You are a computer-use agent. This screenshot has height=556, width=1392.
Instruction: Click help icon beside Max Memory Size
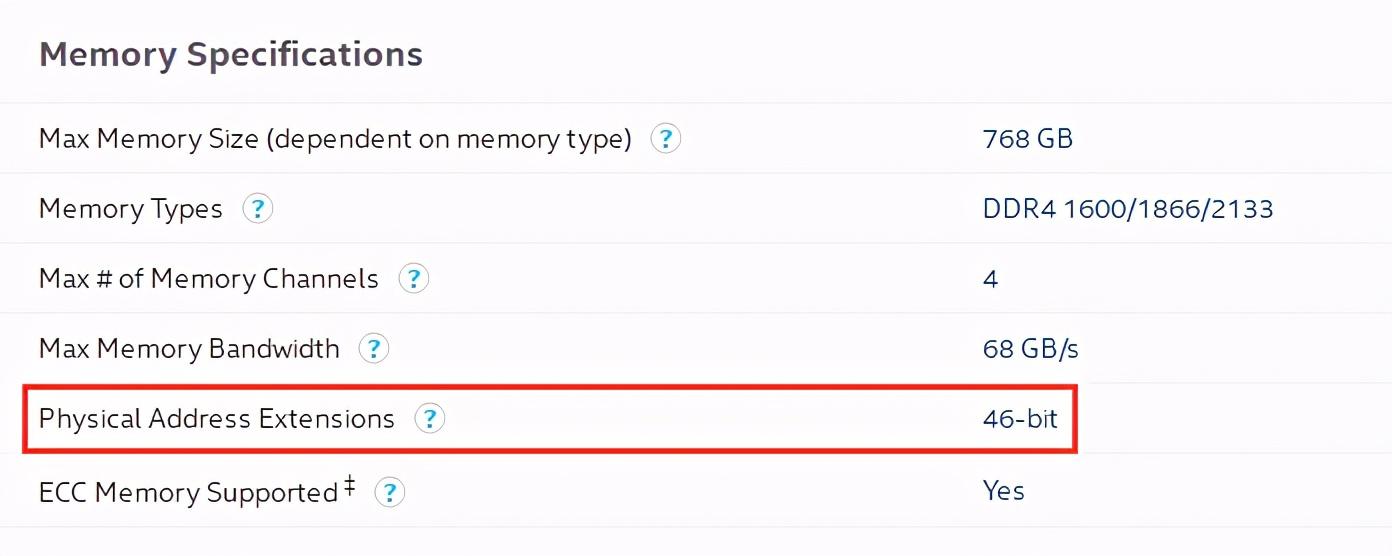(666, 138)
